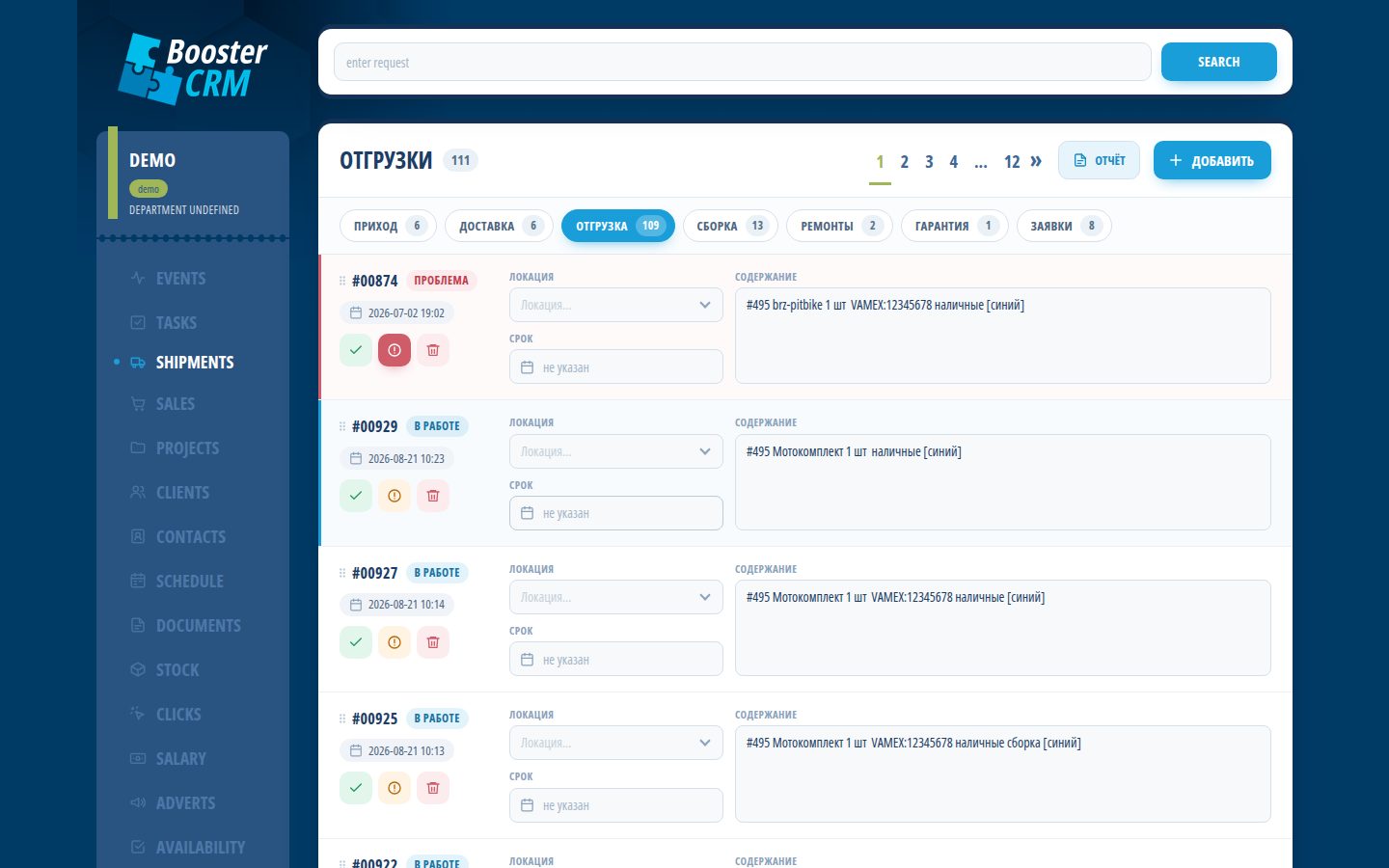
Task: Delete shipment #00874 with trash icon
Action: [433, 350]
